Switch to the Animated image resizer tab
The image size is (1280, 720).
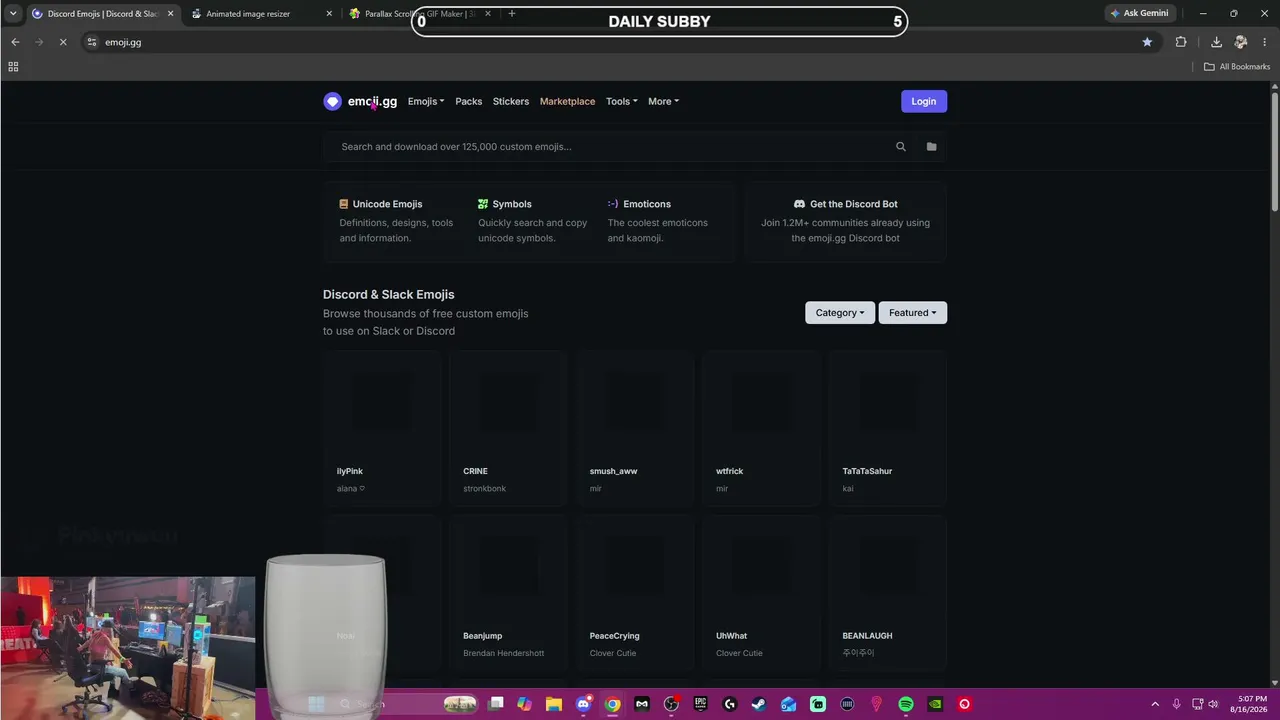click(x=260, y=14)
